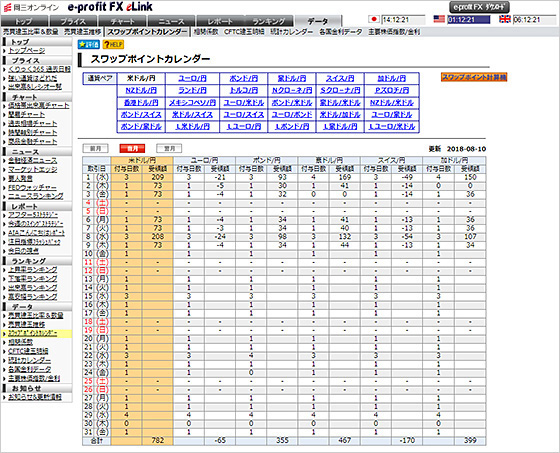Select the 加ドル/円 currency pair link
The width and height of the screenshot is (560, 453).
pyautogui.click(x=392, y=78)
